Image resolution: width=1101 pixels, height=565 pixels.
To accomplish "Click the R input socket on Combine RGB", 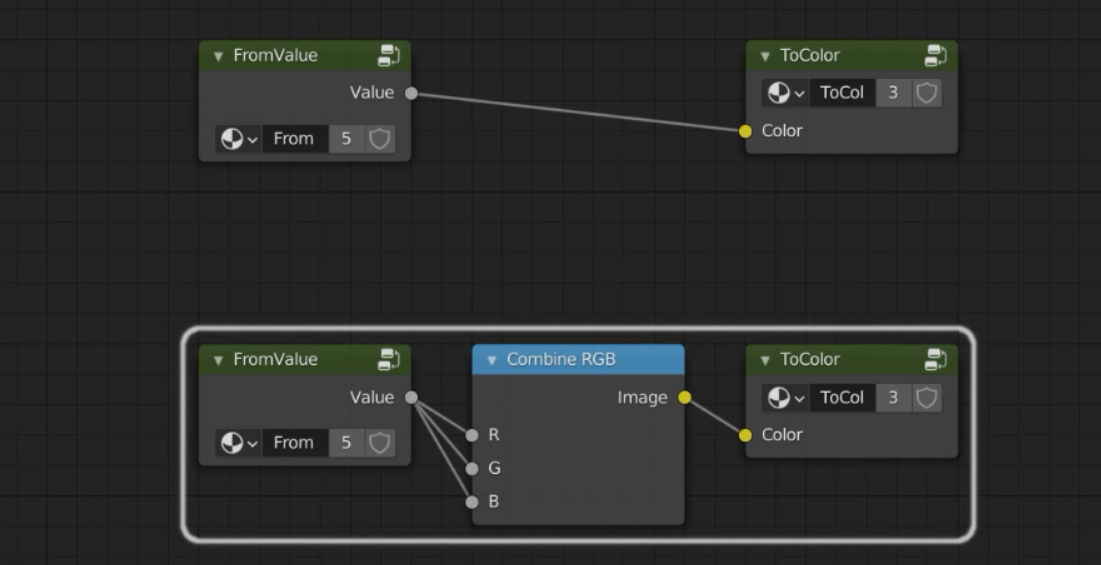I will 472,435.
